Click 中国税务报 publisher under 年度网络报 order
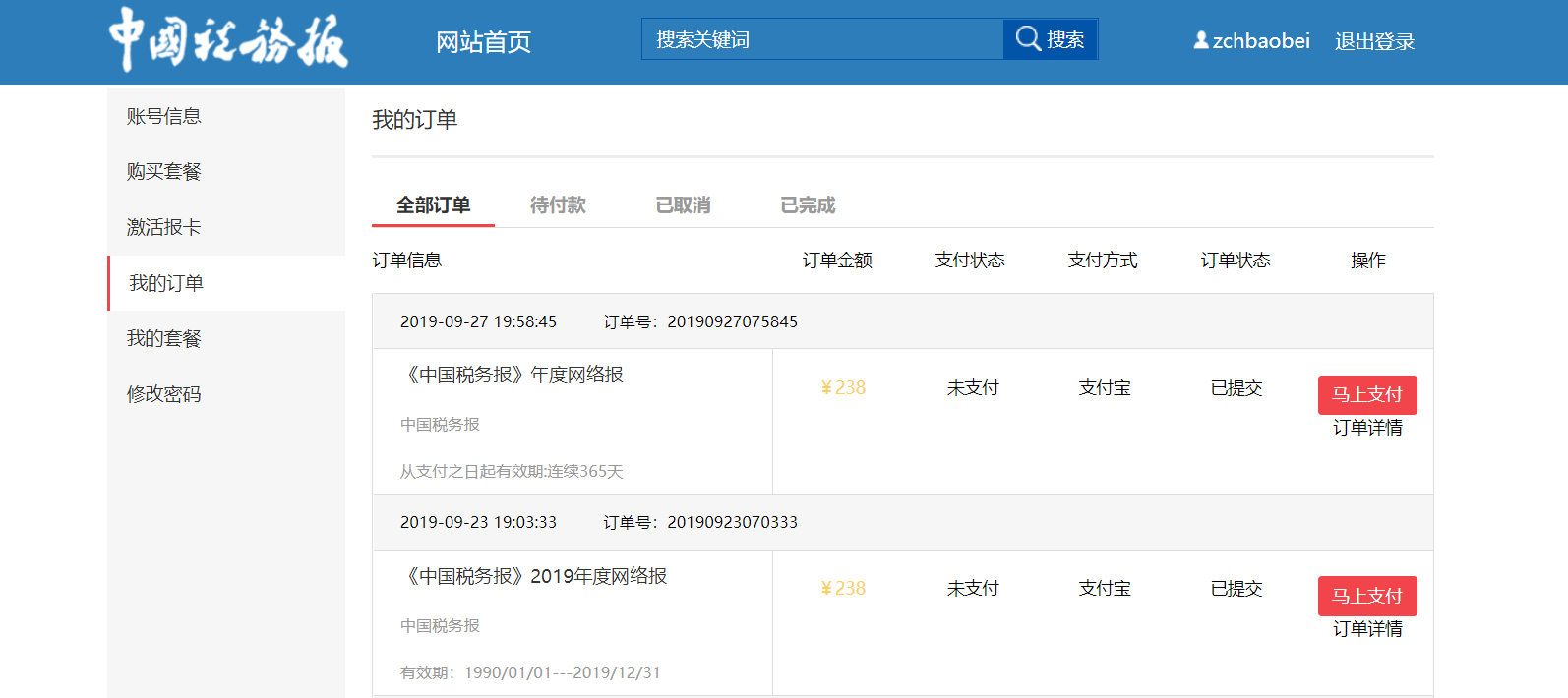Screen dimensions: 1568x698 point(440,424)
